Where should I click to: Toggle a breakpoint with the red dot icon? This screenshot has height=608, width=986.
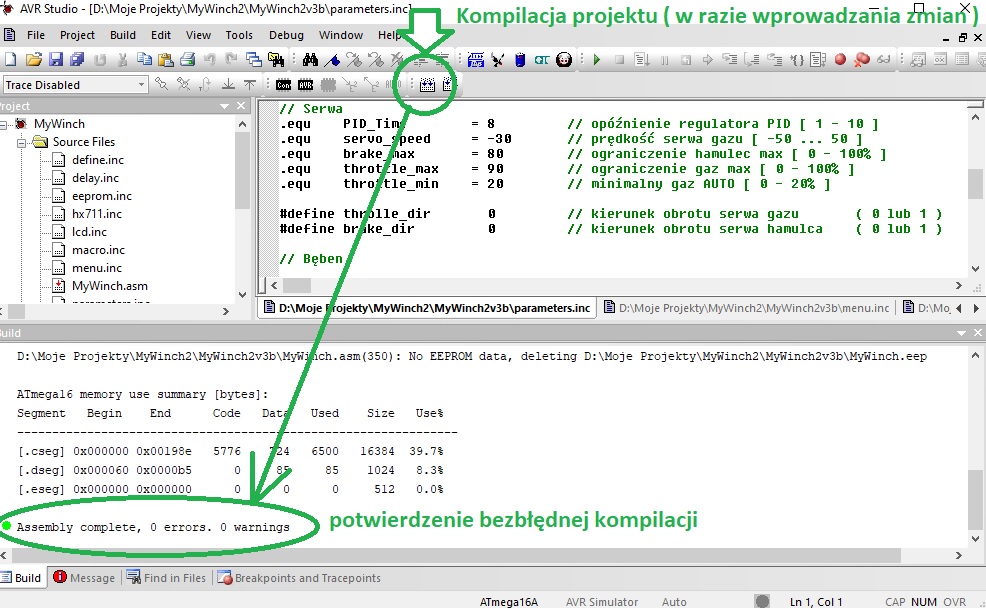pyautogui.click(x=841, y=58)
